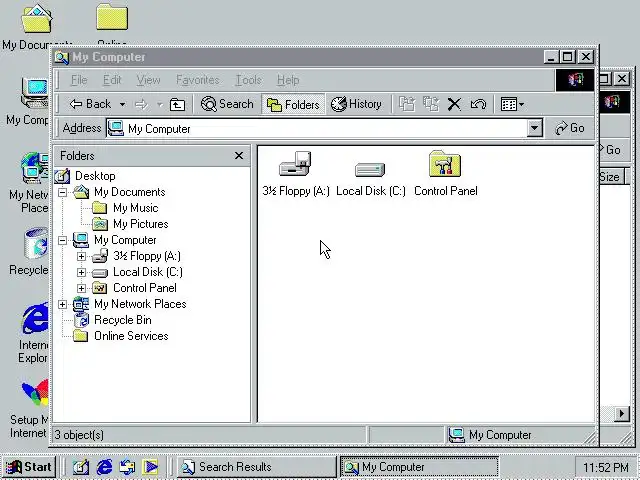Open the Address bar dropdown arrow
Image resolution: width=640 pixels, height=480 pixels.
tap(534, 128)
